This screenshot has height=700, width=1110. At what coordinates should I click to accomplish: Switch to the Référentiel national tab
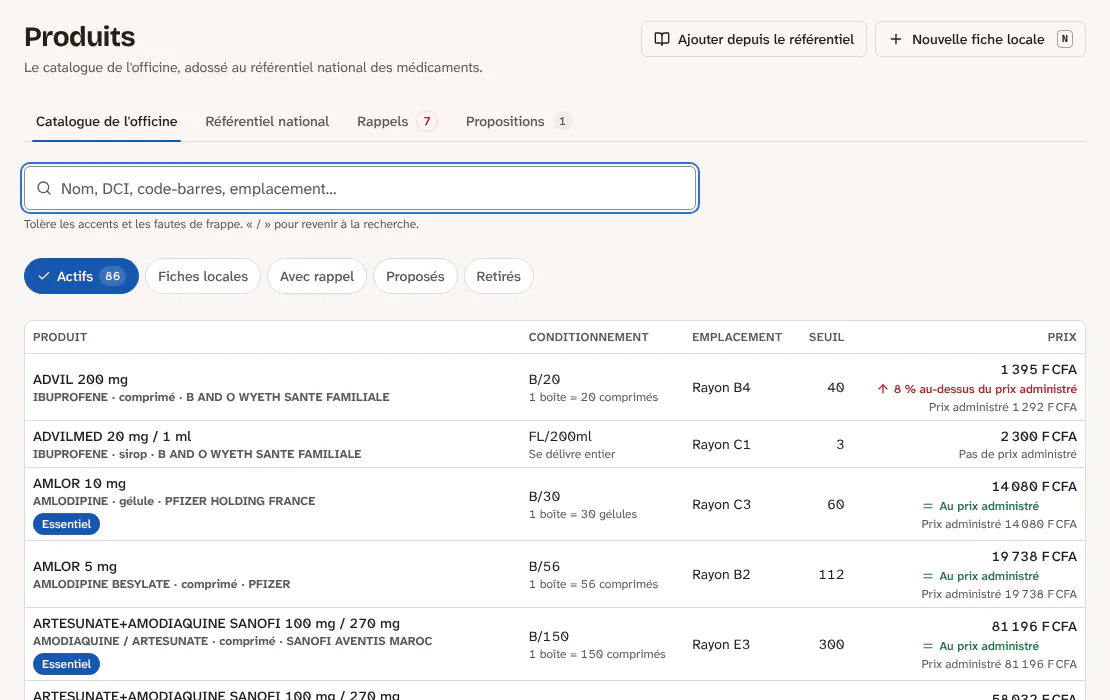(x=267, y=122)
